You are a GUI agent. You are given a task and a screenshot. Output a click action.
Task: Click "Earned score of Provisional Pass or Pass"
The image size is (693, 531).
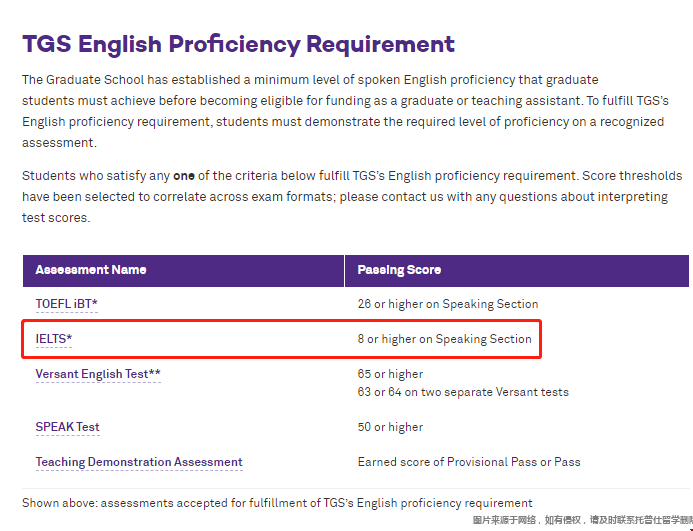[x=468, y=462]
